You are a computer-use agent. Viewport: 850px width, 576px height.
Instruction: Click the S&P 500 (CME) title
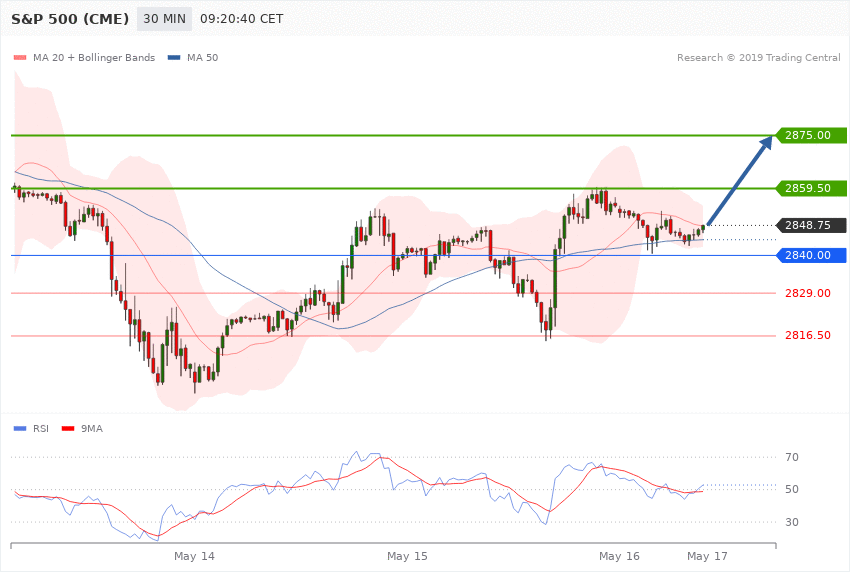click(x=70, y=19)
